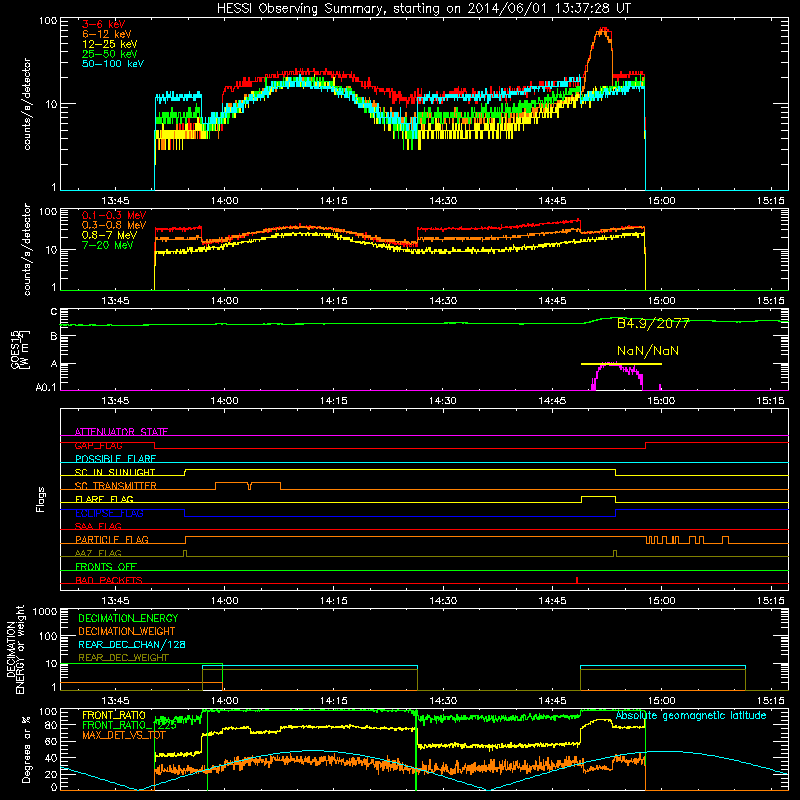Viewport: 800px width, 800px height.
Task: Click the 13:45 tick label under keV panel
Action: coord(115,201)
